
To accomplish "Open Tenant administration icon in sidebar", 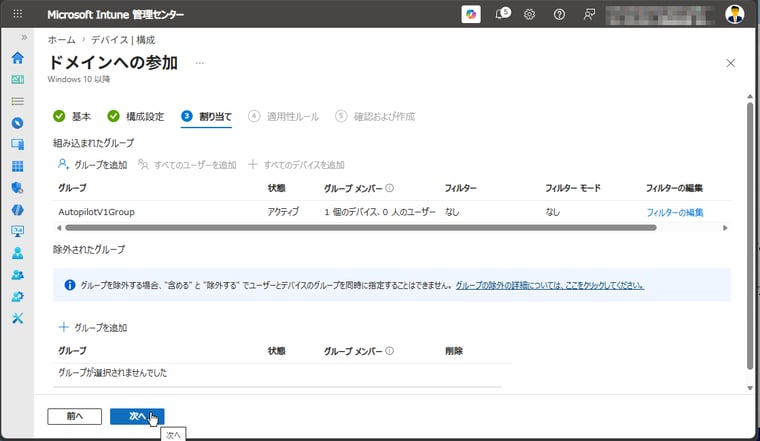I will pyautogui.click(x=17, y=297).
